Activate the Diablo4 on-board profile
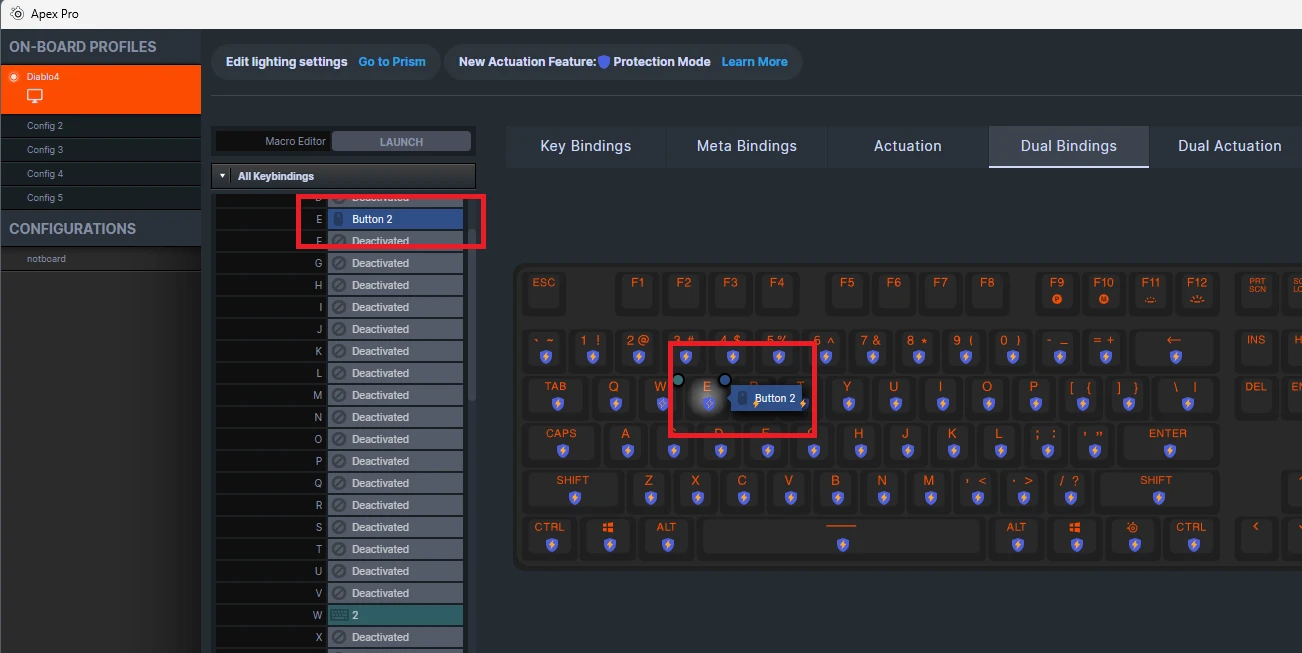Image resolution: width=1302 pixels, height=653 pixels. (100, 89)
